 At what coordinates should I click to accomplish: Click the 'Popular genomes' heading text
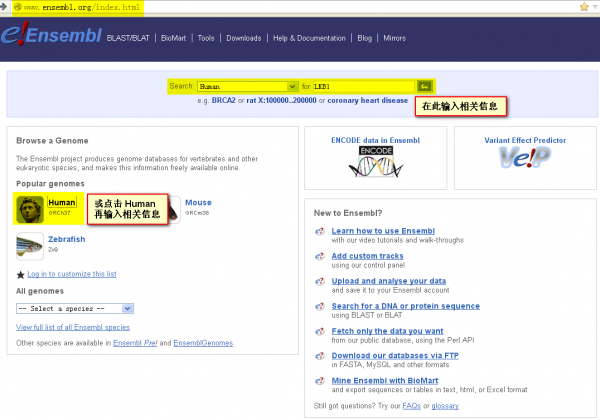(x=50, y=184)
